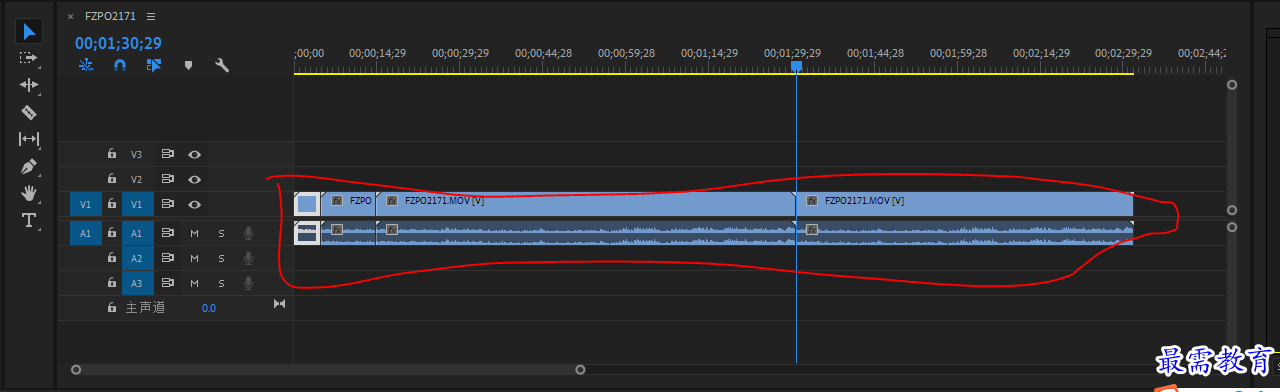Open timeline display settings wrench
The image size is (1280, 392).
[x=222, y=65]
